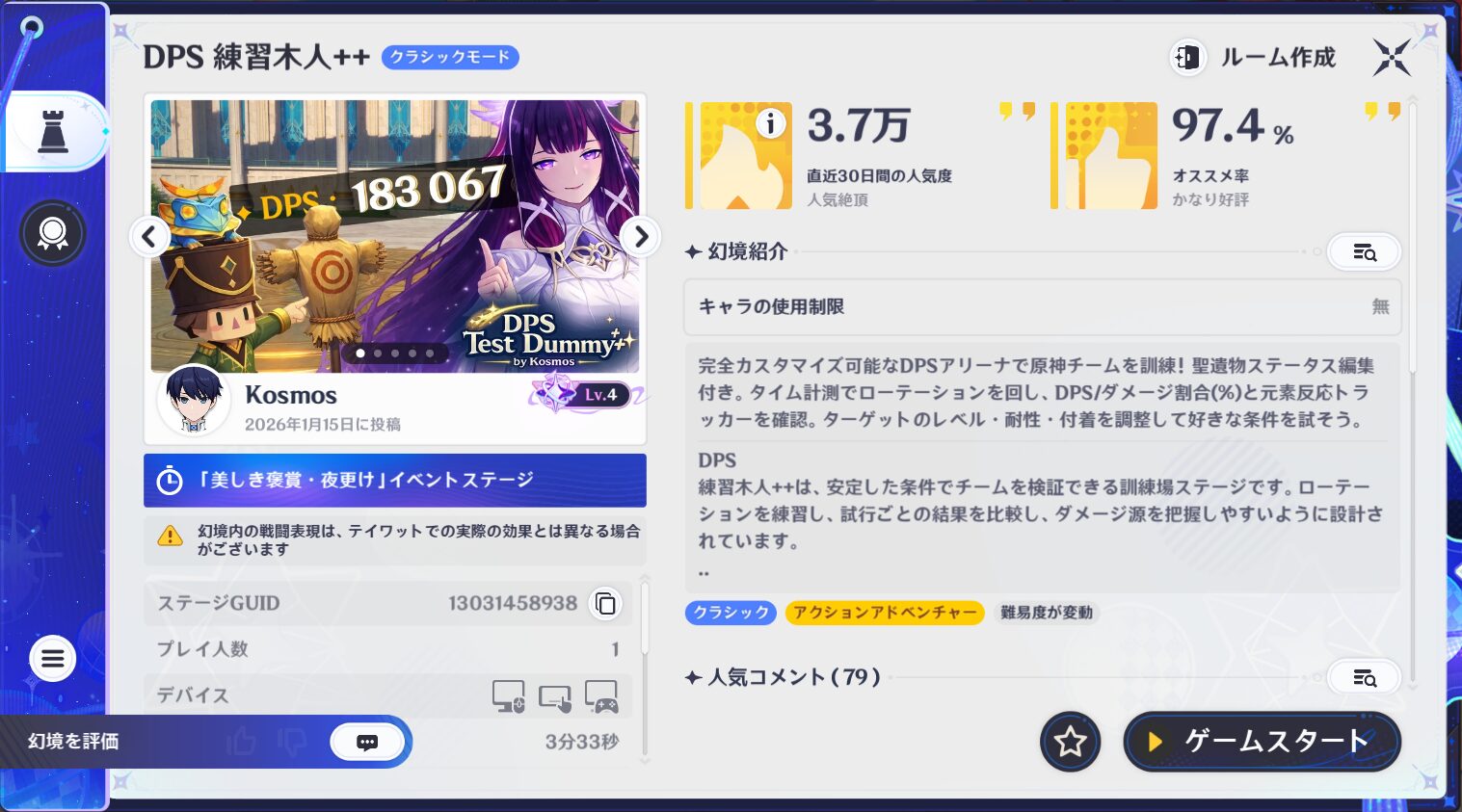Copy the stage GUID with copy icon
Image resolution: width=1462 pixels, height=812 pixels.
tap(605, 603)
